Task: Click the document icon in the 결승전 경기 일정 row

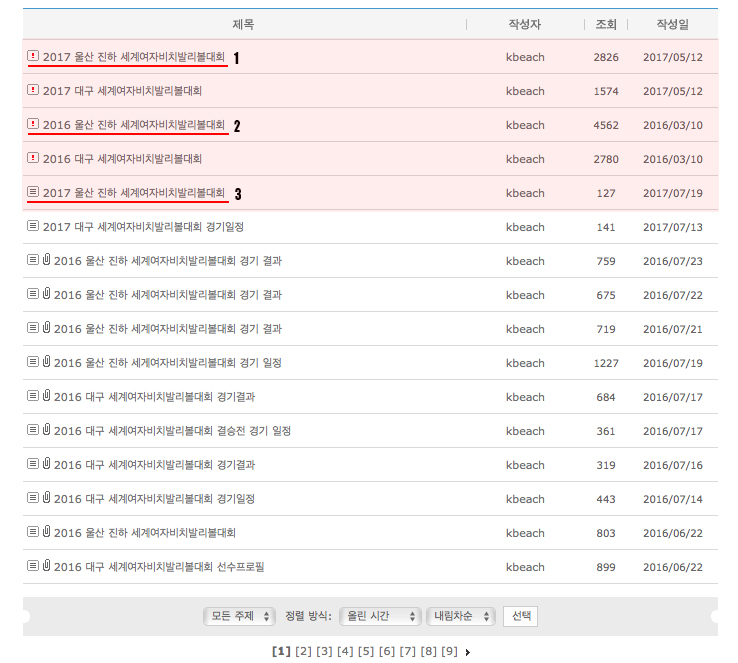Action: click(x=32, y=430)
